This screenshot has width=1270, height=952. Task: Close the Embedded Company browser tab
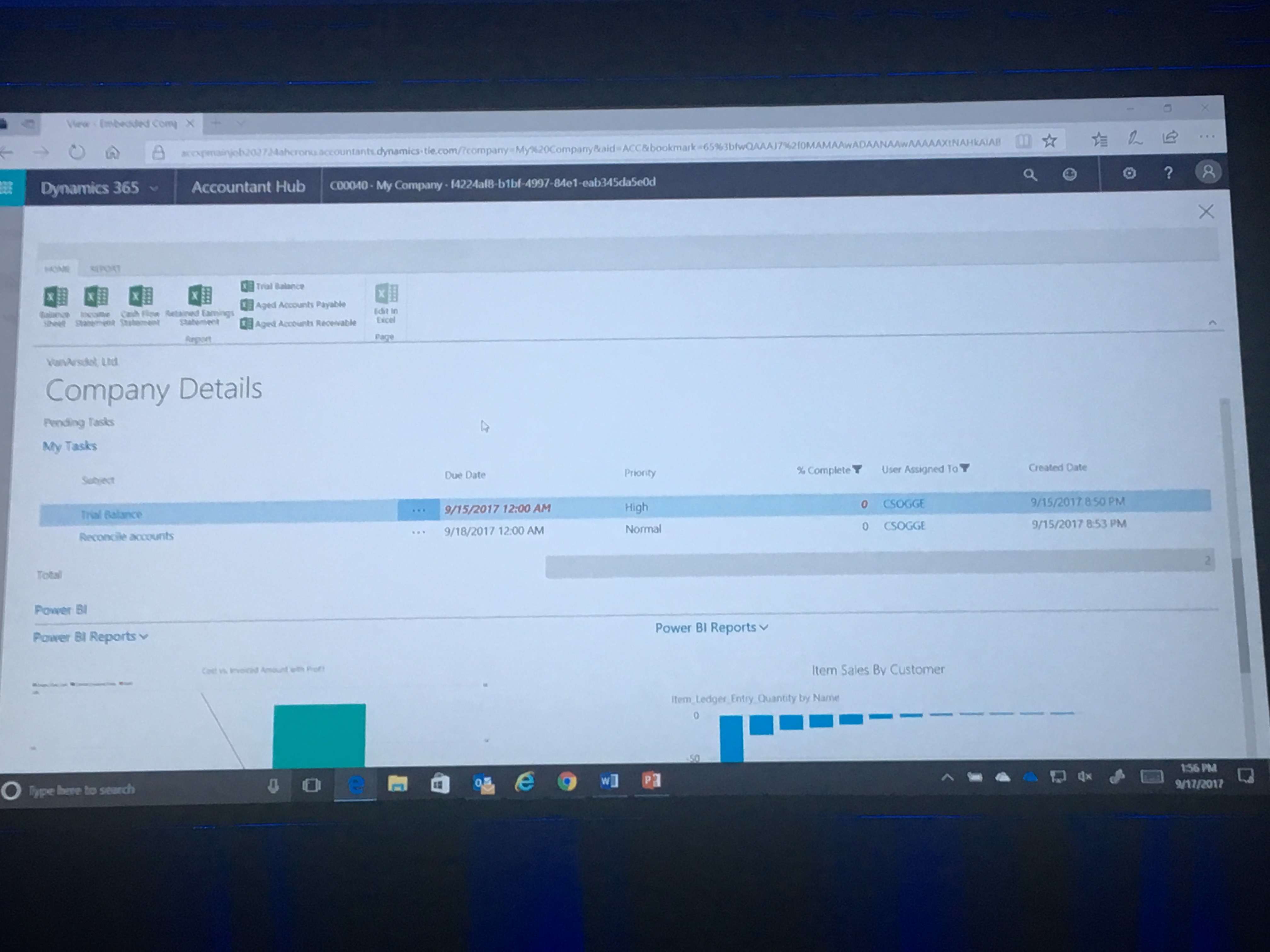pos(190,123)
